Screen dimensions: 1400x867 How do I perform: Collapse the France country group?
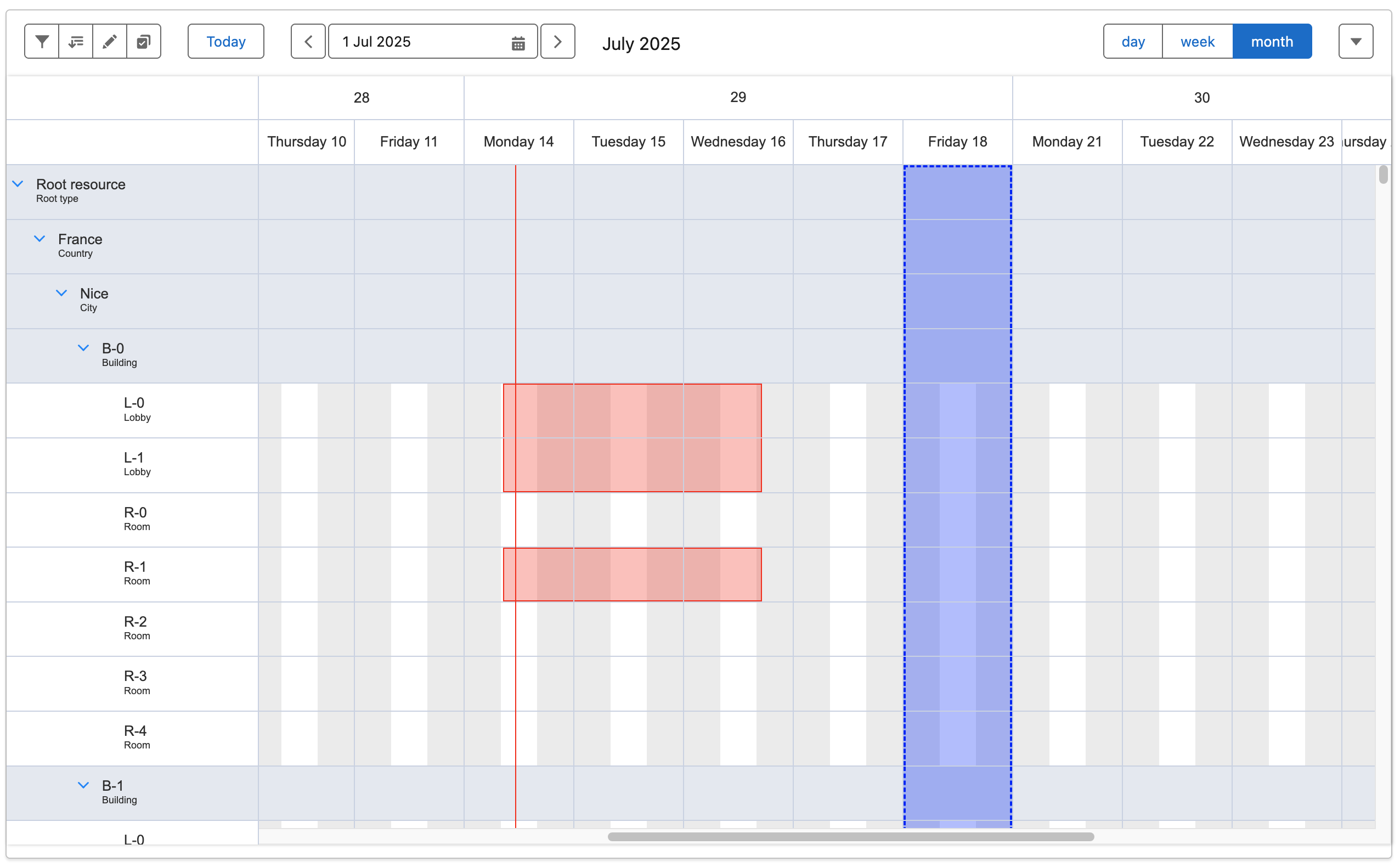39,238
